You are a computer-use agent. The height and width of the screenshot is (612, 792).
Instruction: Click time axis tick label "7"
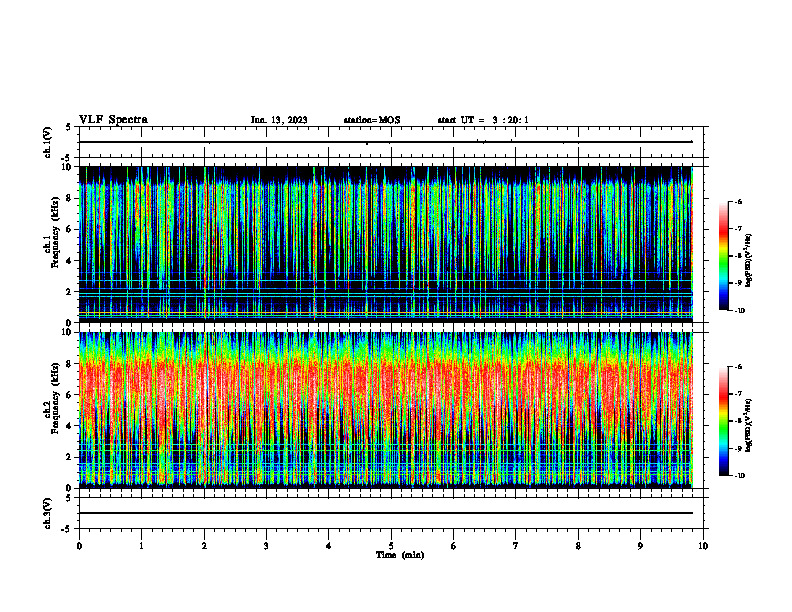516,546
